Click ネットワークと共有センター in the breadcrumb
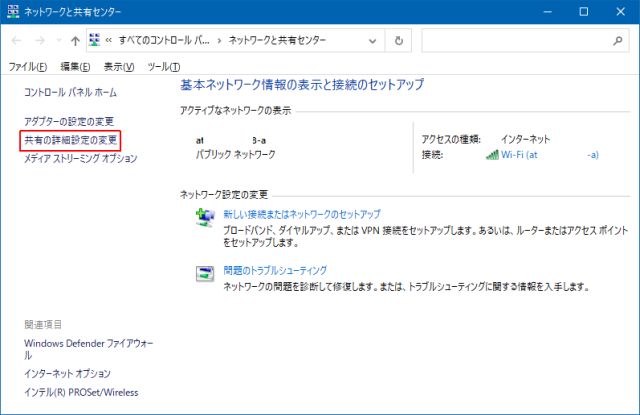 click(278, 41)
